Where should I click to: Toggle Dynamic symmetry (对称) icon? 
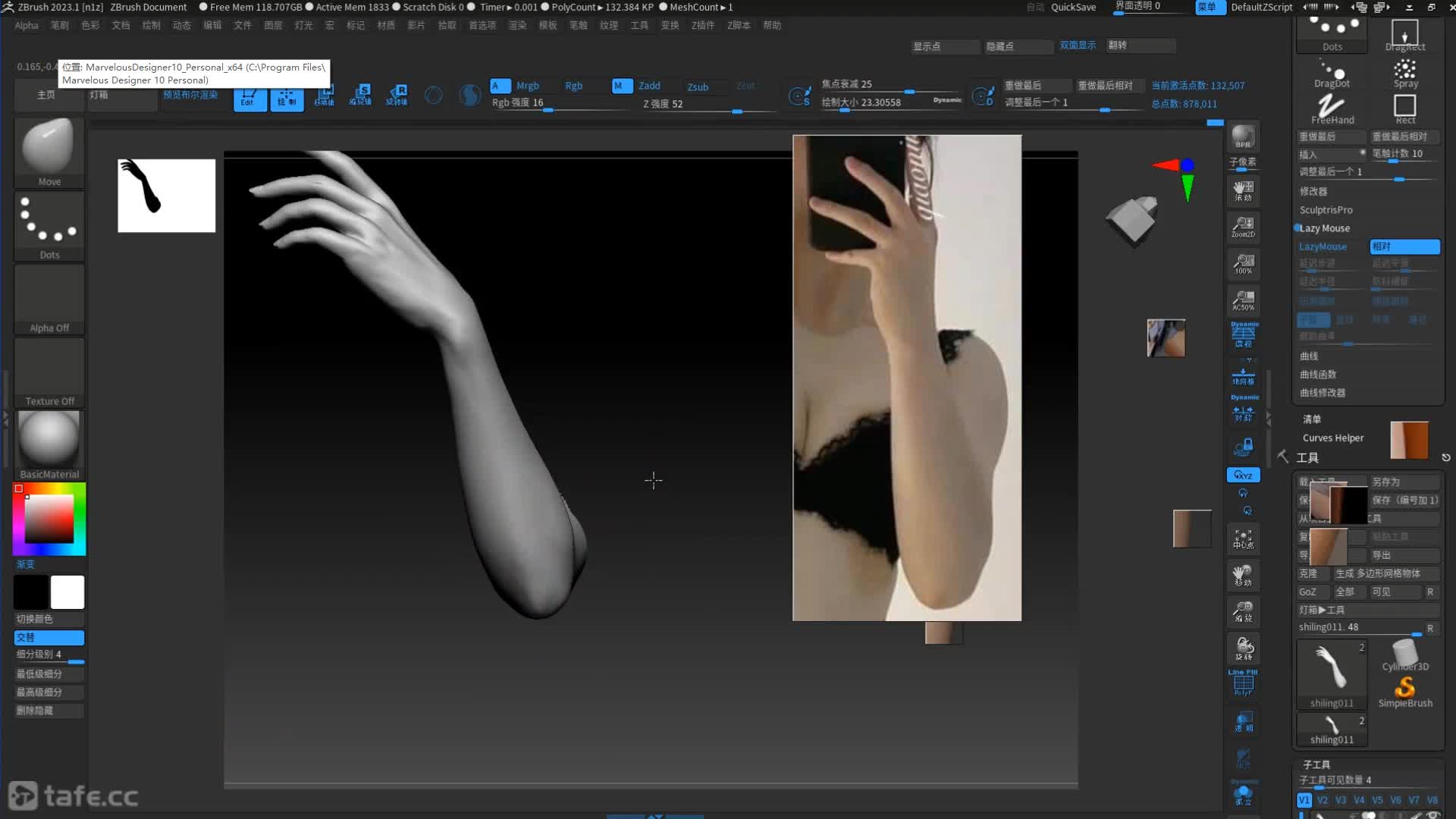[1244, 408]
